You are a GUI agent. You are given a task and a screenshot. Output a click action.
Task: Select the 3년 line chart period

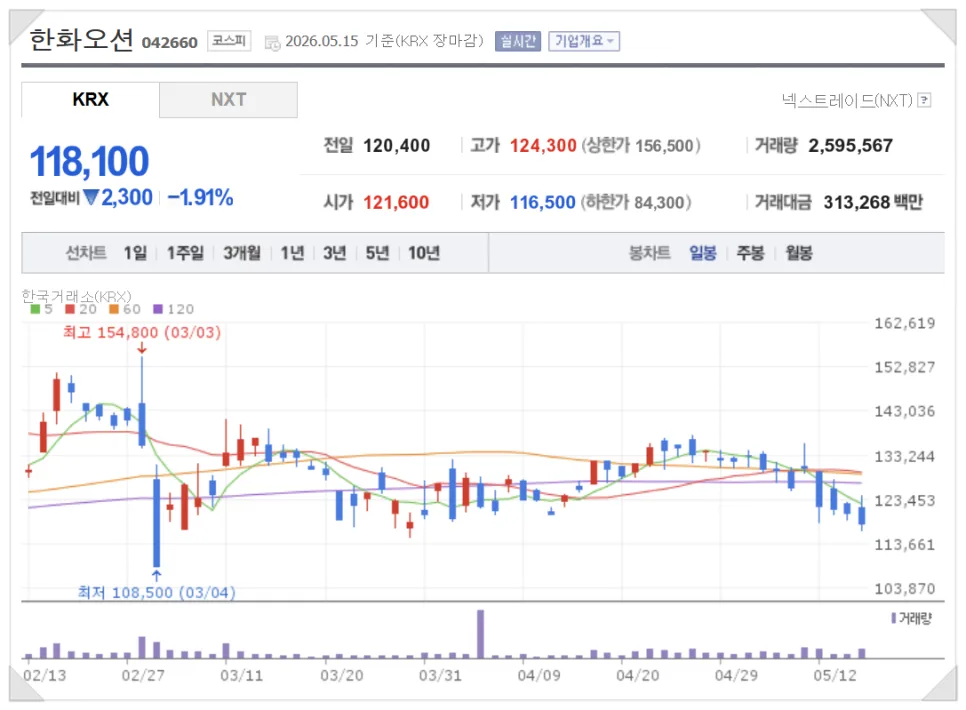tap(335, 253)
